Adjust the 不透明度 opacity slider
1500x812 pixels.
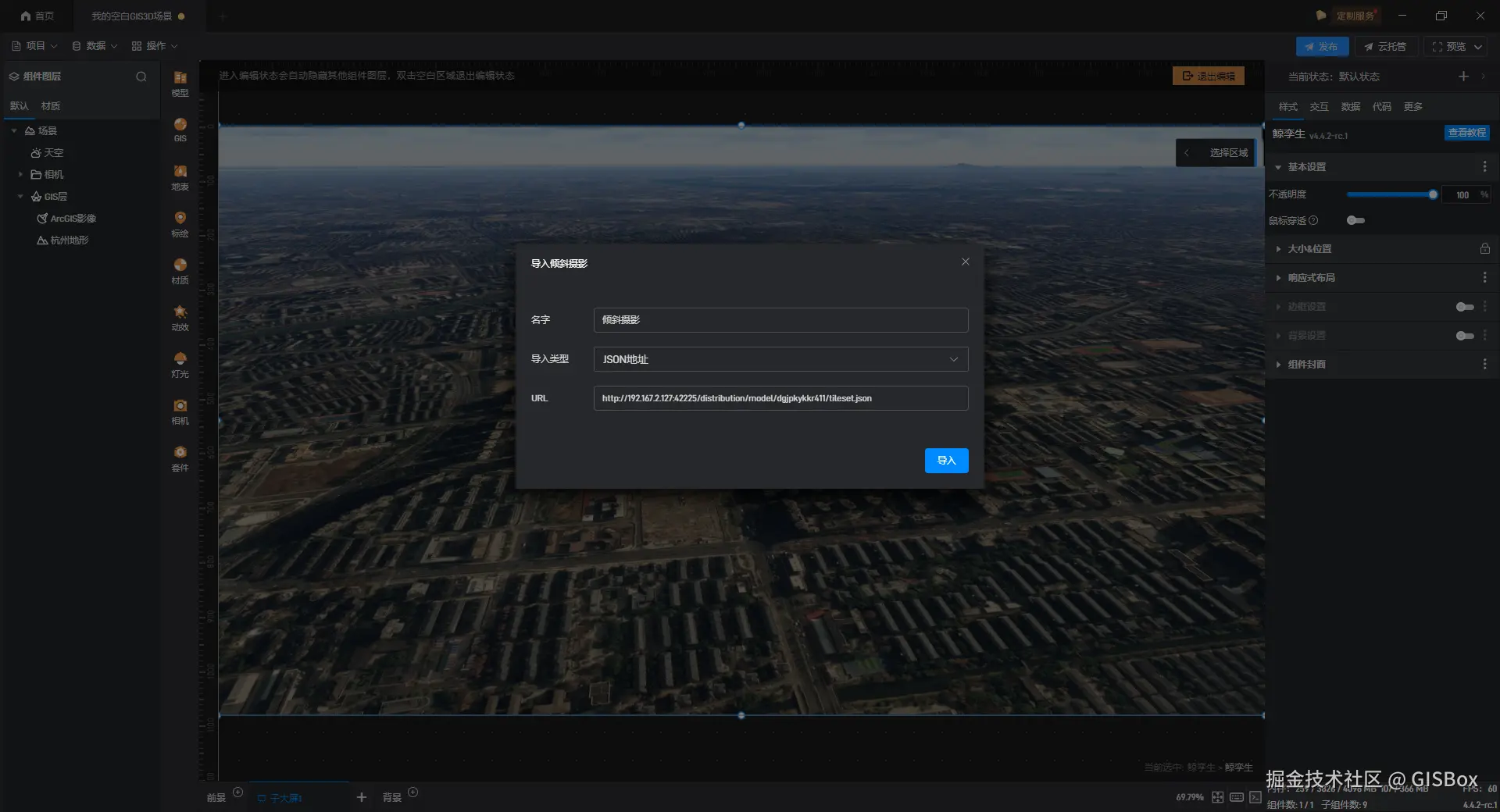coord(1390,194)
